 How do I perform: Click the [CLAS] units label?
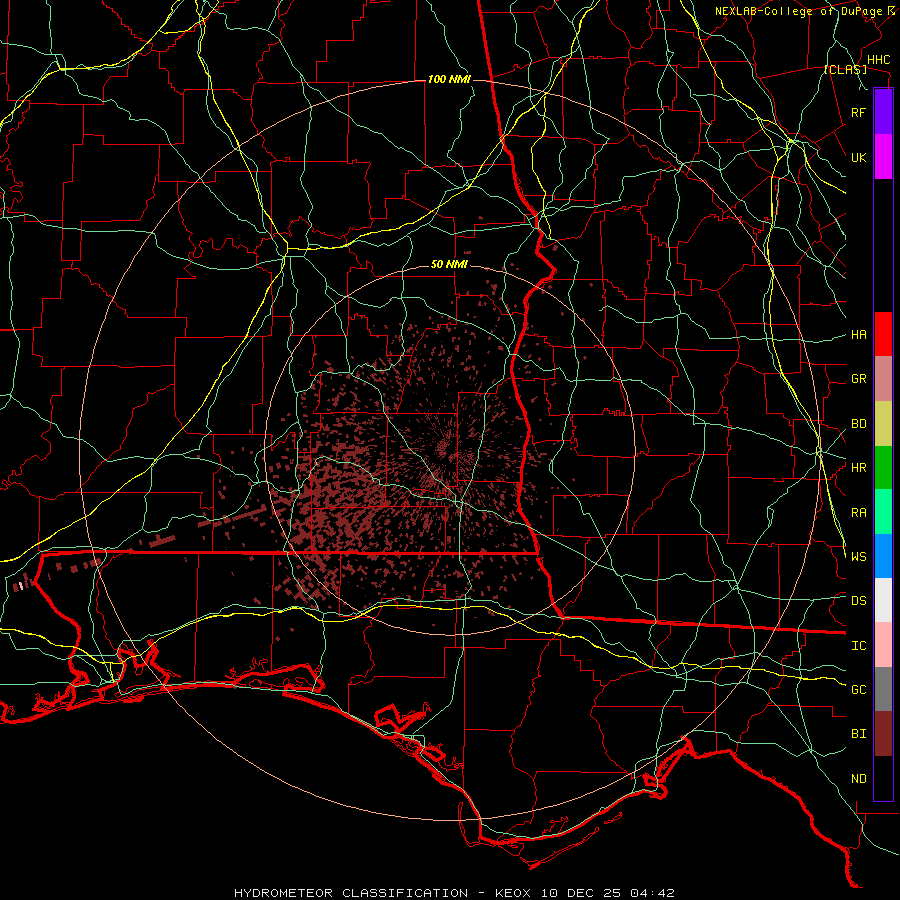(845, 70)
